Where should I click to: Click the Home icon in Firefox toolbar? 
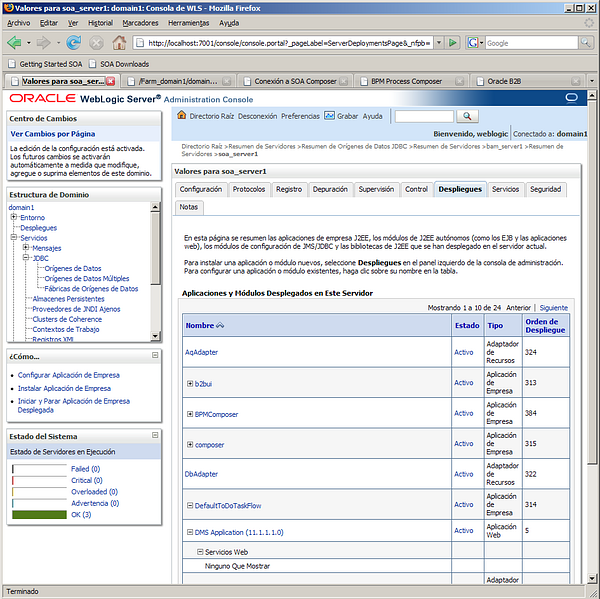[119, 43]
